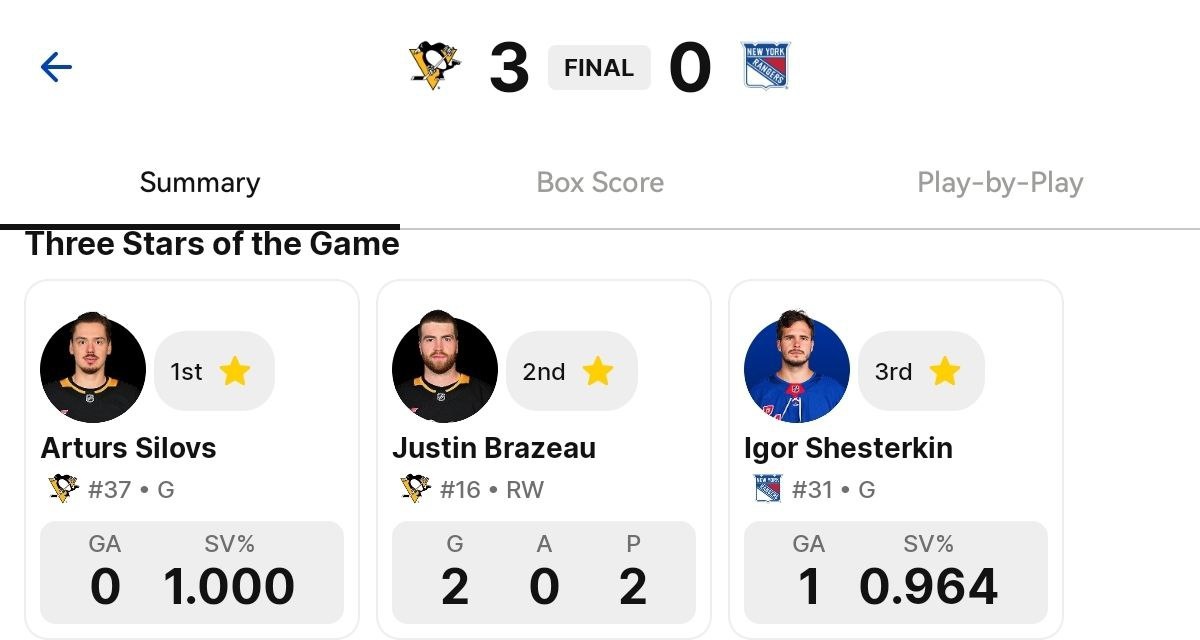Click the Three Stars of the Game heading

(x=212, y=242)
